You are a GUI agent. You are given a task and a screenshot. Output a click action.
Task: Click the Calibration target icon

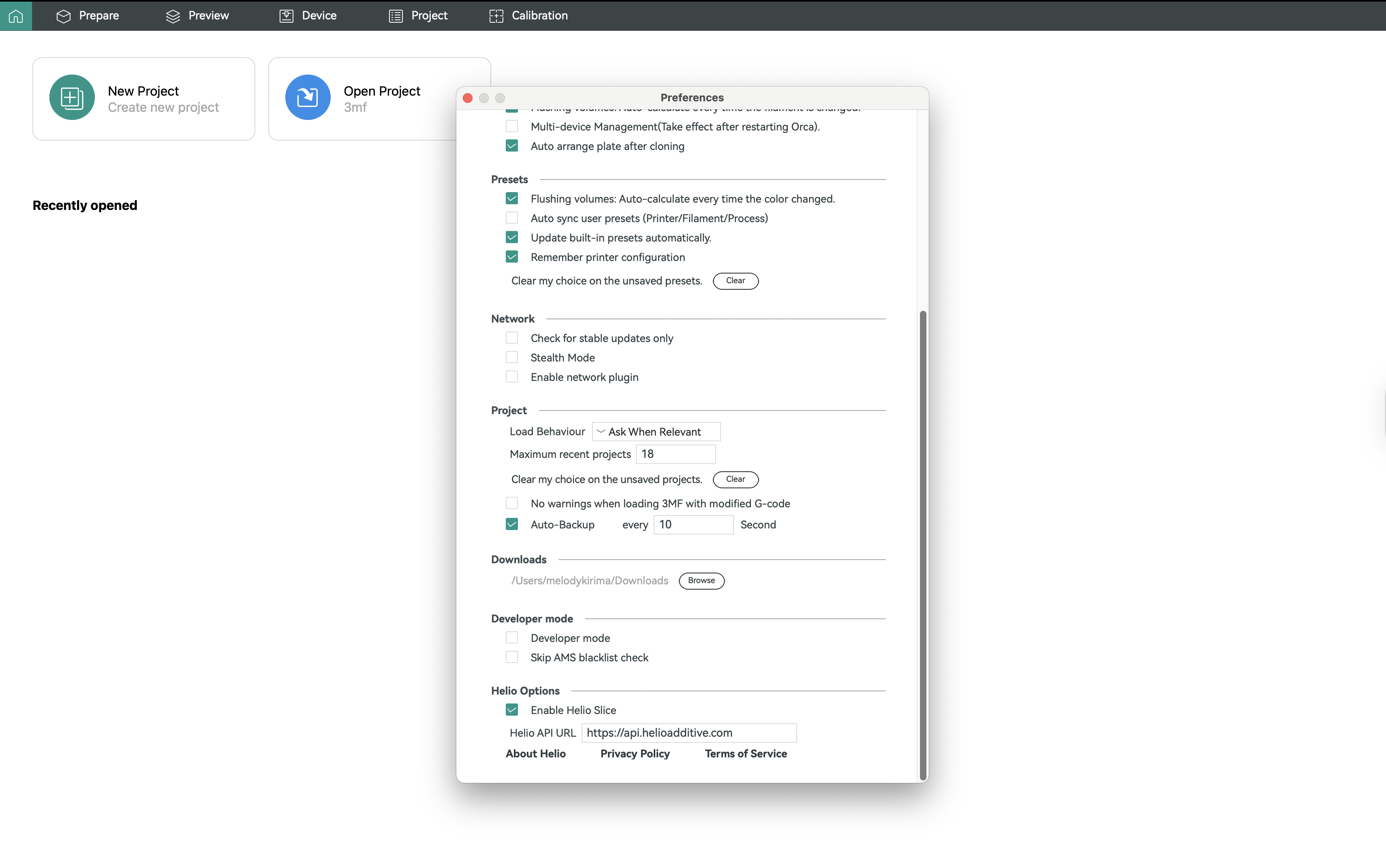point(496,16)
